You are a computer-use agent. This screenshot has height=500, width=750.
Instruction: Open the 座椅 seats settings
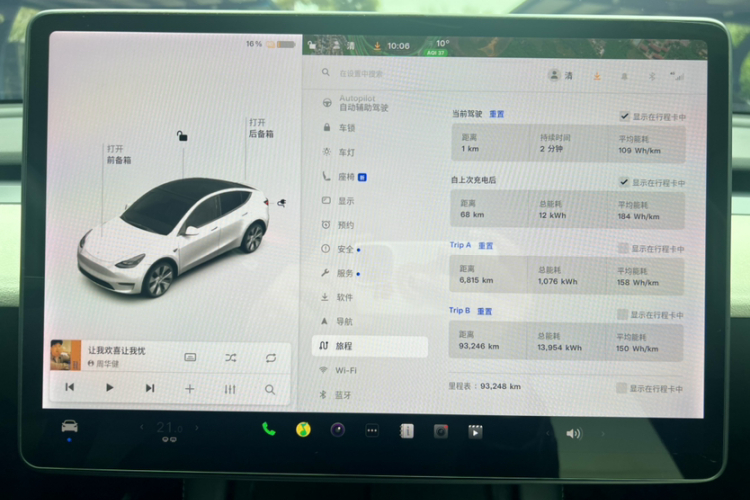tap(344, 177)
